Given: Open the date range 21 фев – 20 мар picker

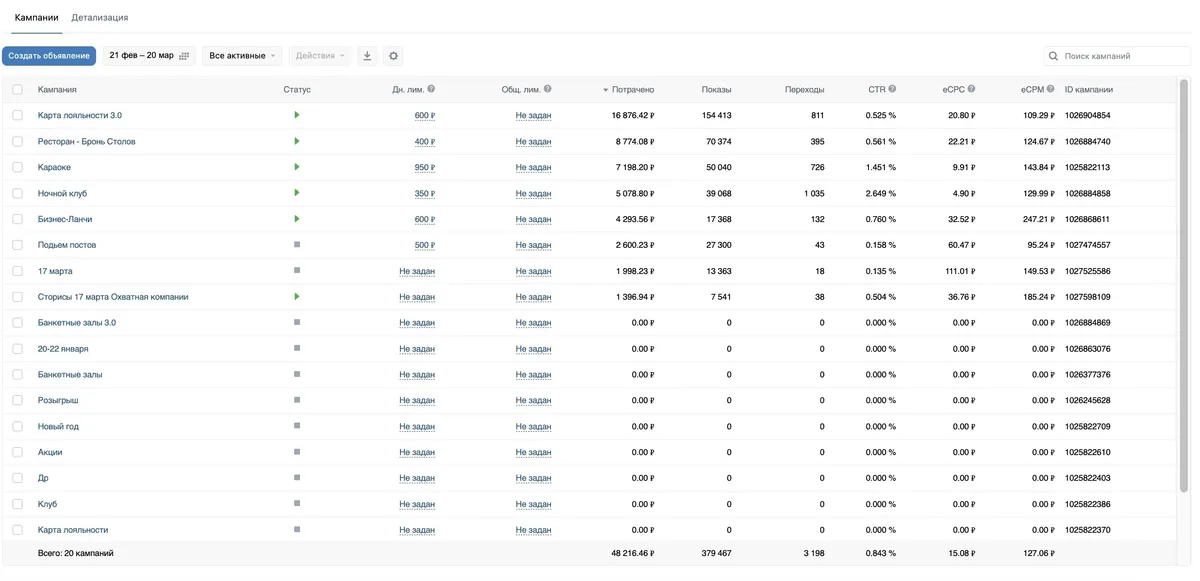Looking at the screenshot, I should pyautogui.click(x=149, y=56).
